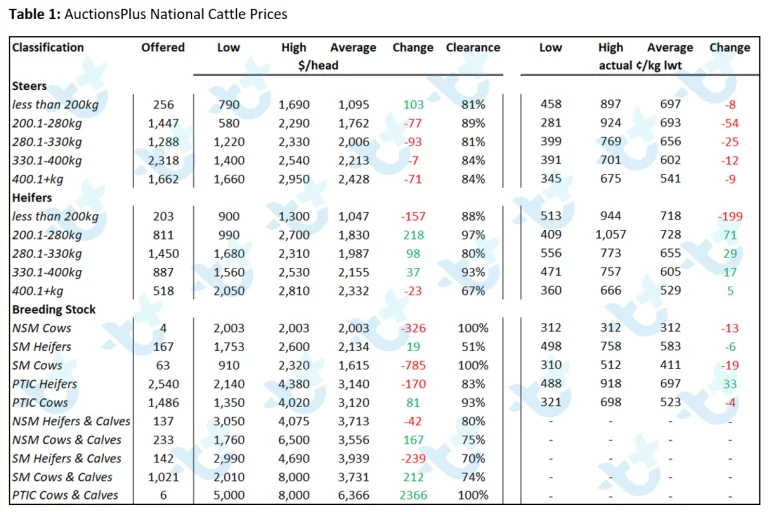Click the '1,762' average price cell
This screenshot has height=512, width=768.
point(354,123)
